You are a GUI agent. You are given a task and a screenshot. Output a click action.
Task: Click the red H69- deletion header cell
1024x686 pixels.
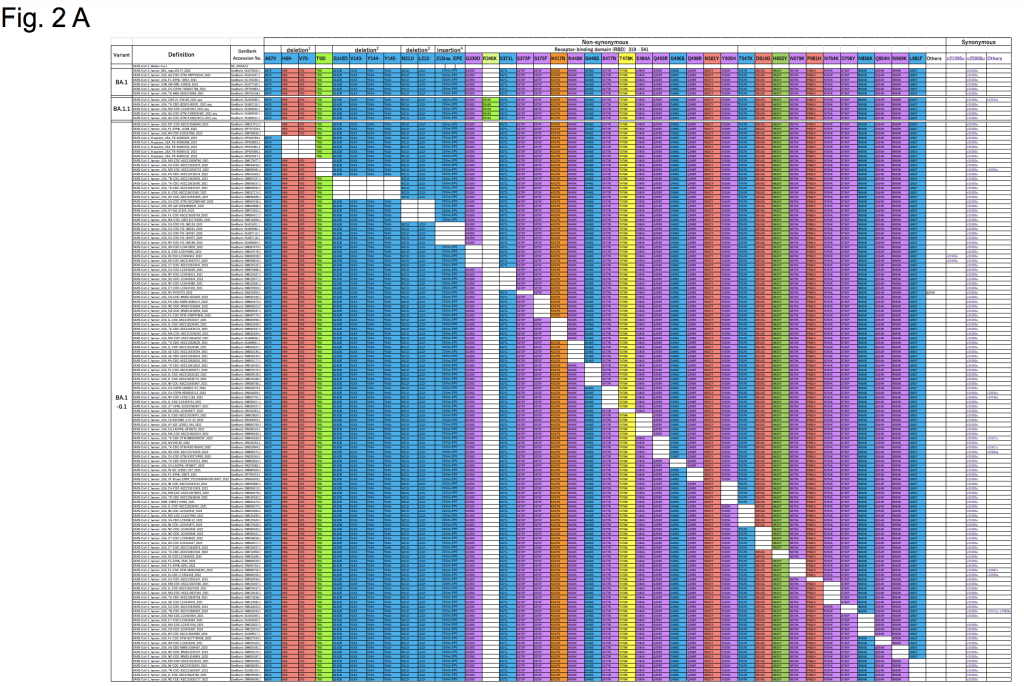point(288,59)
